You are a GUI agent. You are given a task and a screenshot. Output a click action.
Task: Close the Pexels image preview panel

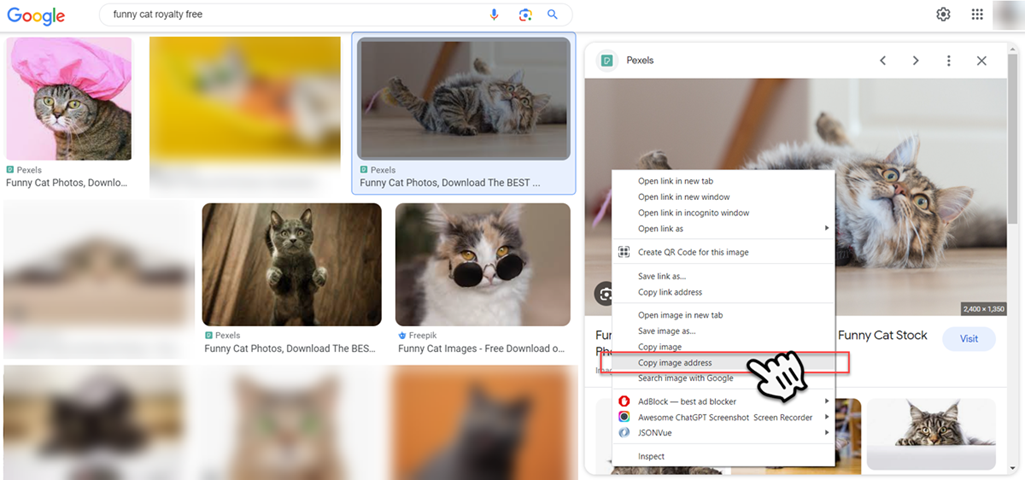click(x=981, y=61)
